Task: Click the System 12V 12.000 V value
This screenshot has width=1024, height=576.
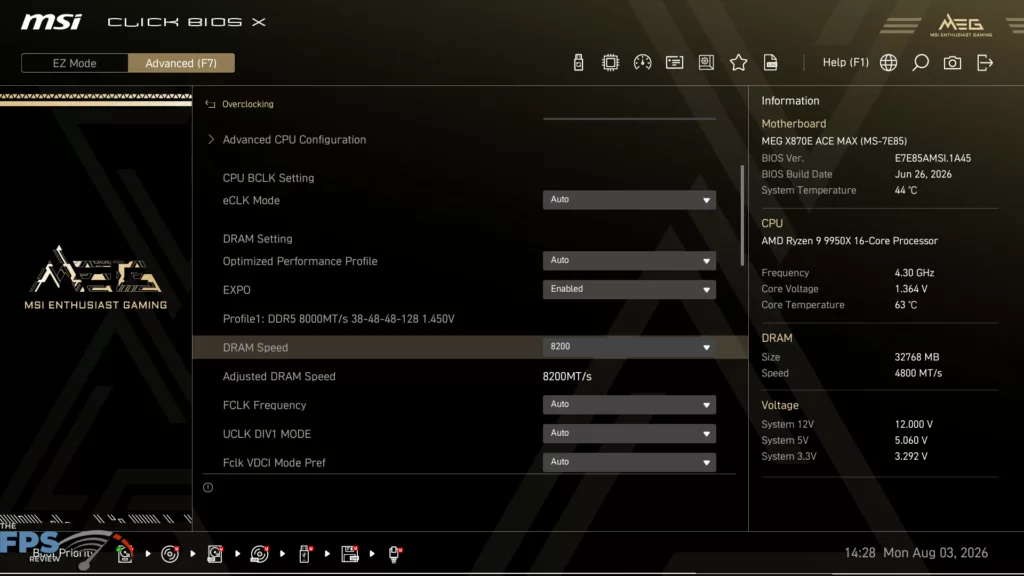Action: click(914, 424)
